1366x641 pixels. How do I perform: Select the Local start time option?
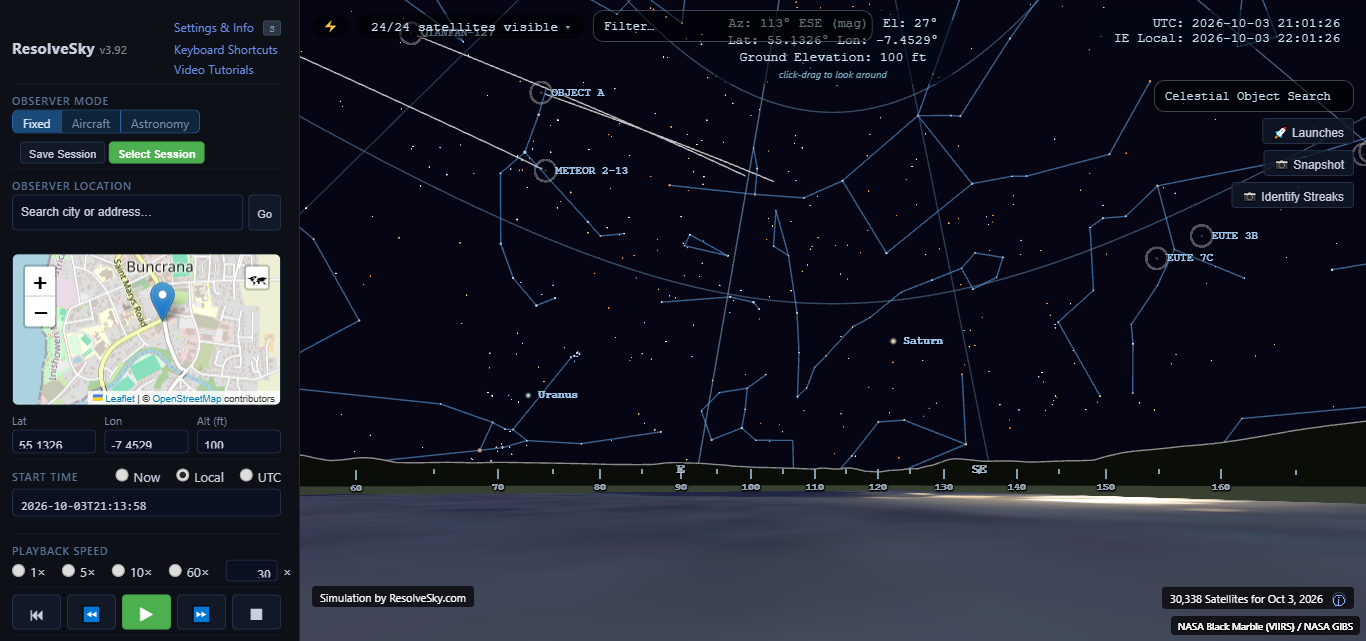coord(183,476)
